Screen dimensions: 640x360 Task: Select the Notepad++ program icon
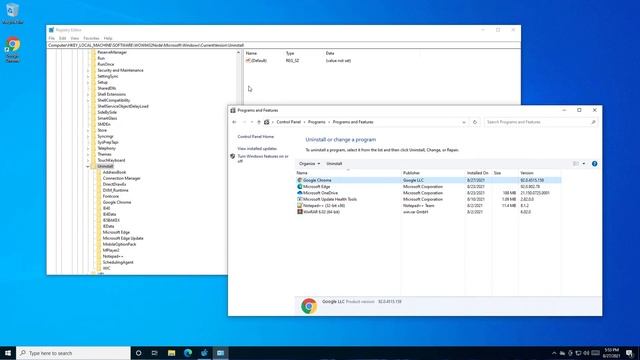300,206
